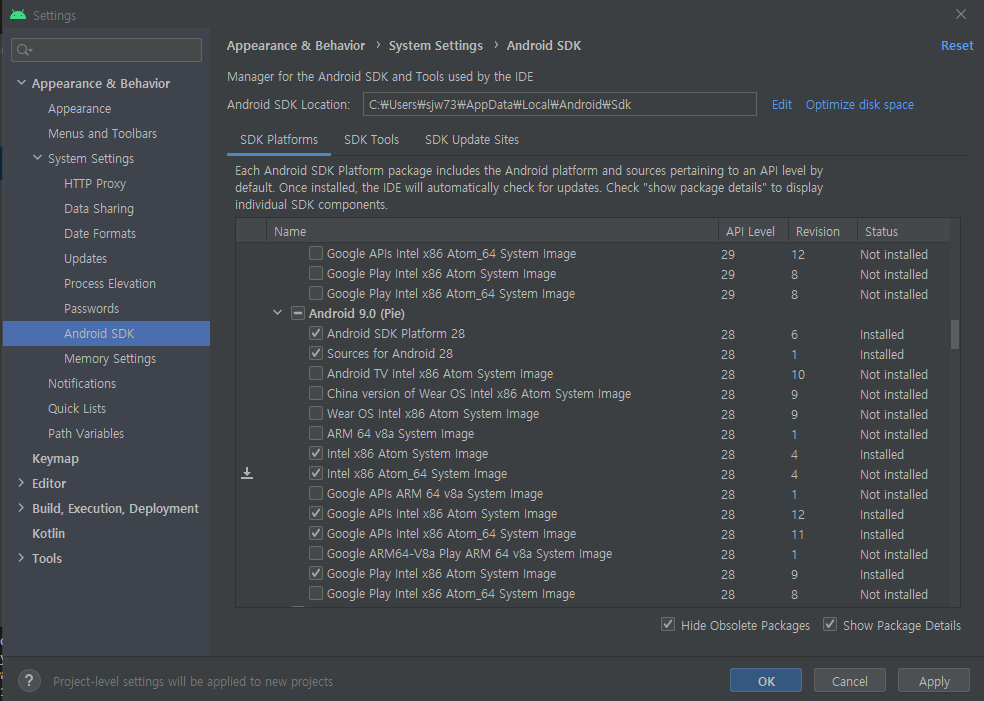Image resolution: width=984 pixels, height=701 pixels.
Task: Select Quick Lists settings
Action: coord(77,409)
